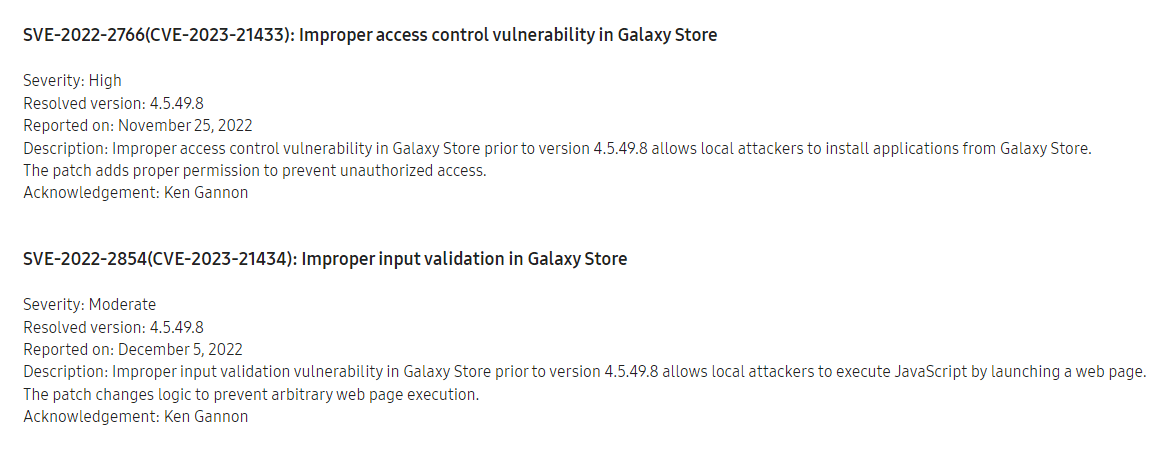Click the 'Severity: Moderate' line

coord(90,304)
